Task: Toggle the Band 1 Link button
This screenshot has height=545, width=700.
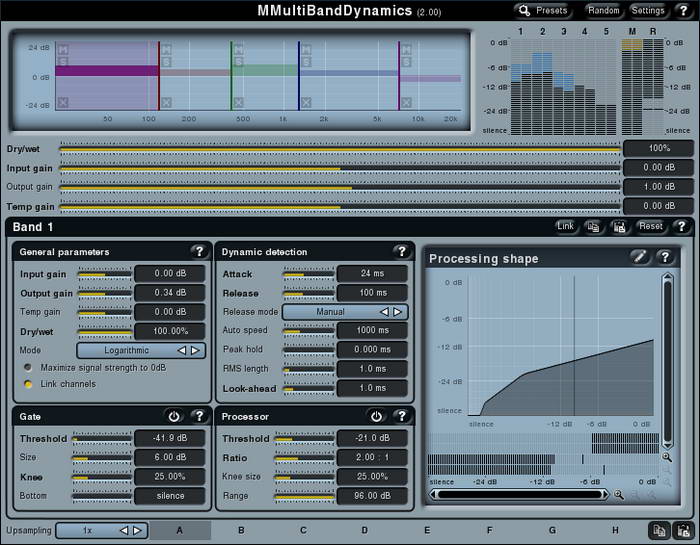Action: 565,227
